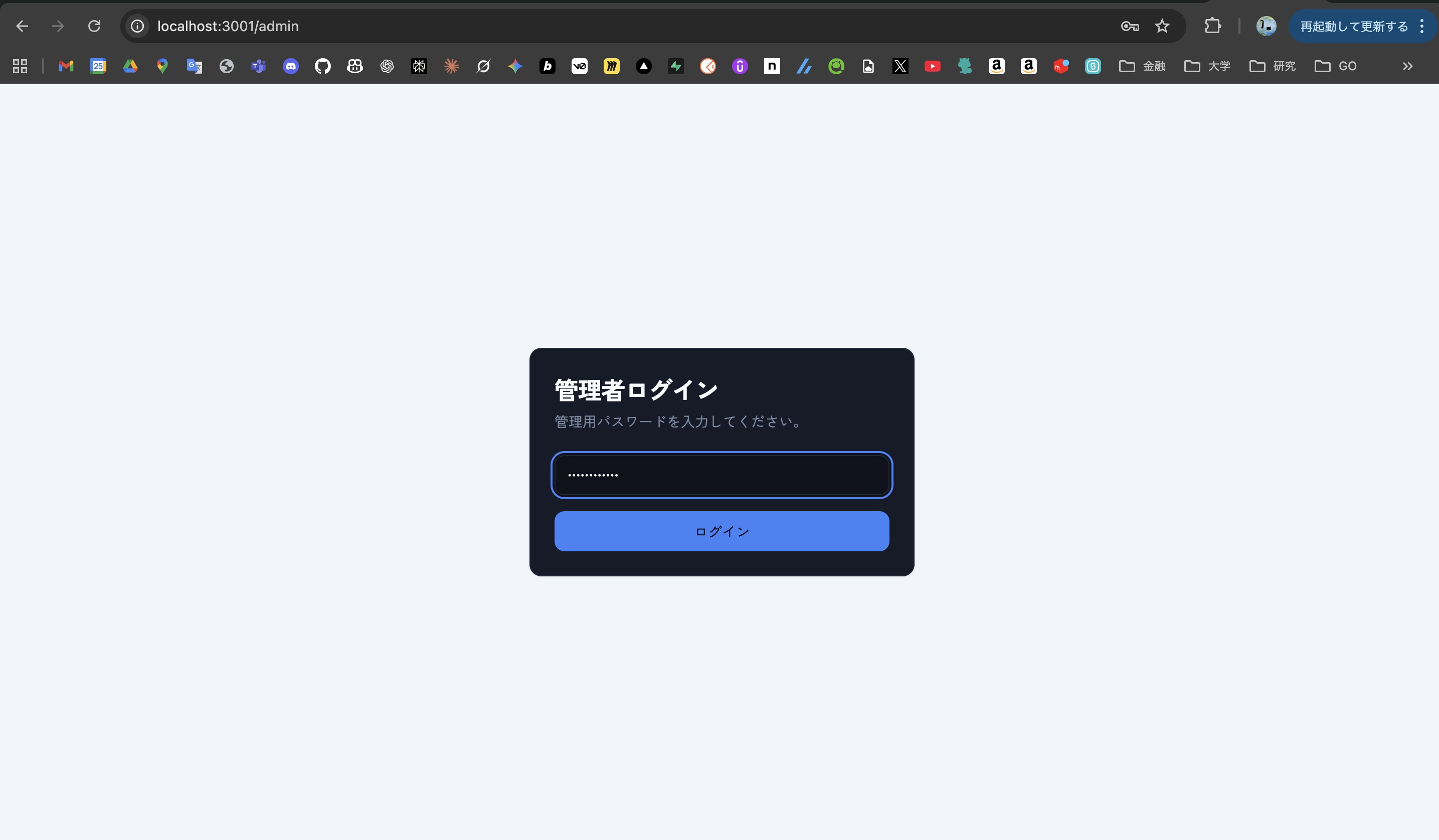This screenshot has width=1439, height=840.
Task: Open the ChatGPT bookmark
Action: 387,66
